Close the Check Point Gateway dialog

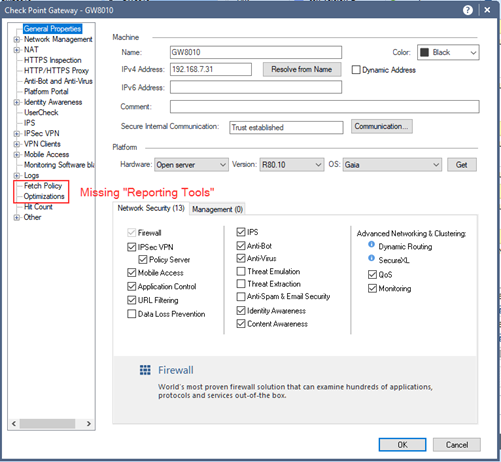tap(487, 10)
